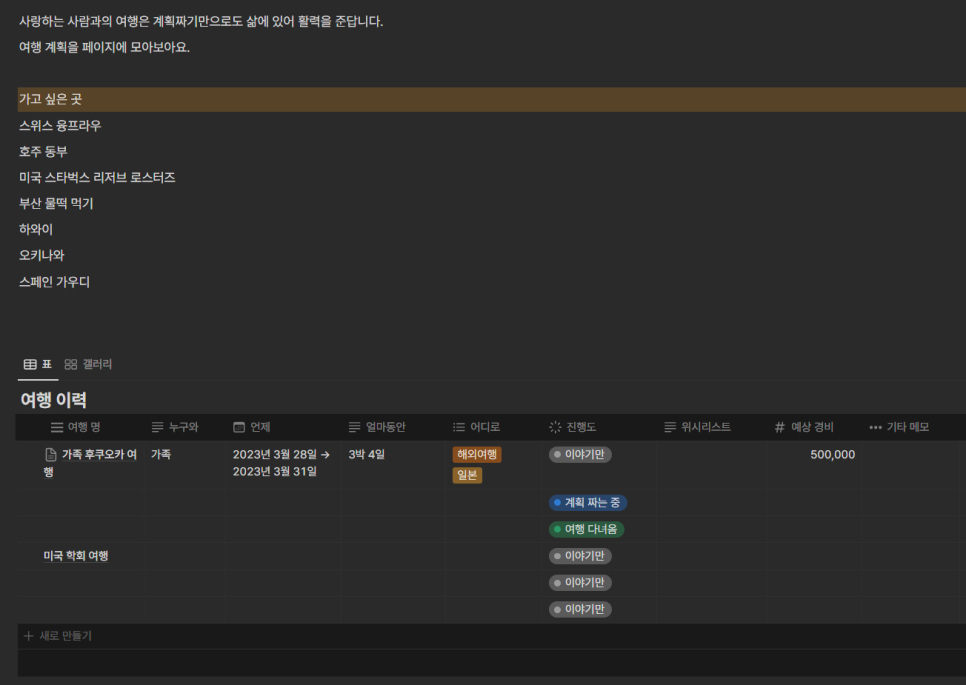
Task: Click the 여행 이력 database title
Action: pyautogui.click(x=54, y=400)
